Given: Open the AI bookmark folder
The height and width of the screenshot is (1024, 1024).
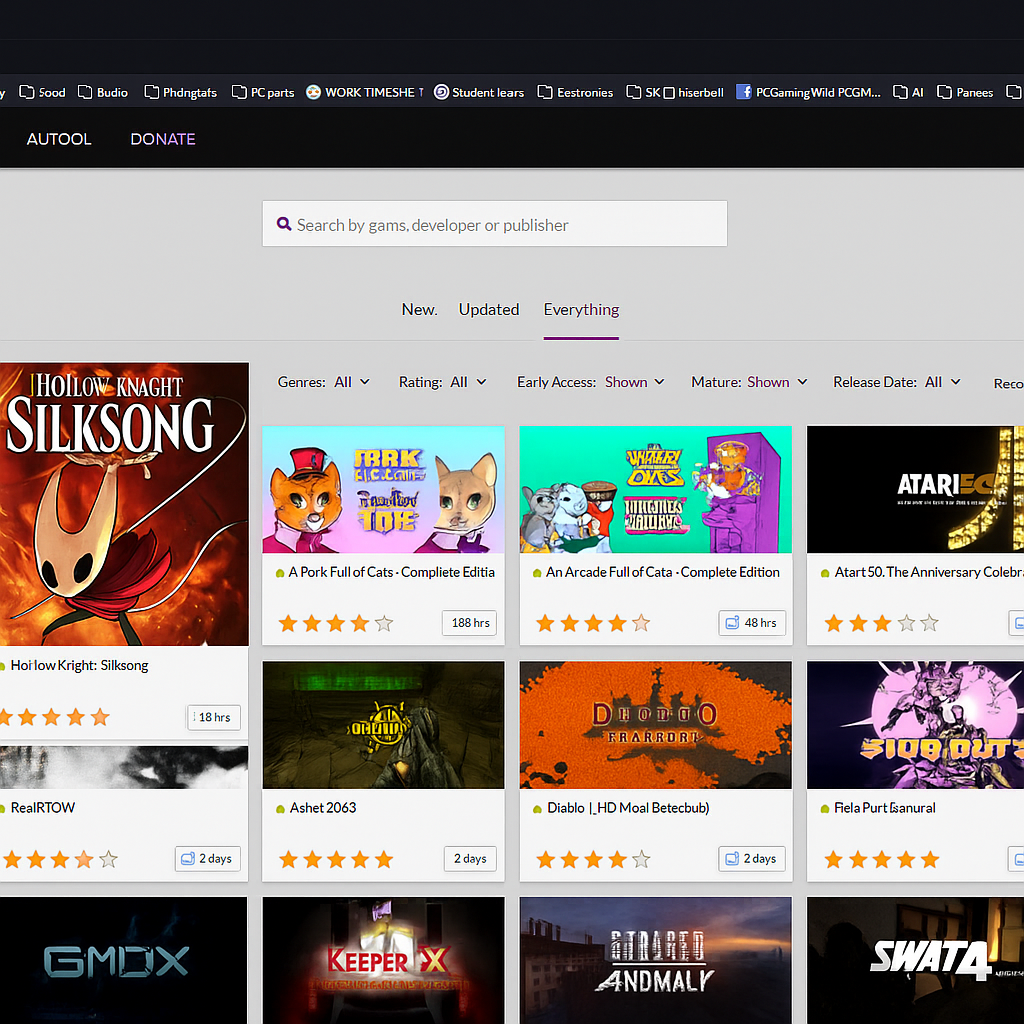Looking at the screenshot, I should coord(908,92).
